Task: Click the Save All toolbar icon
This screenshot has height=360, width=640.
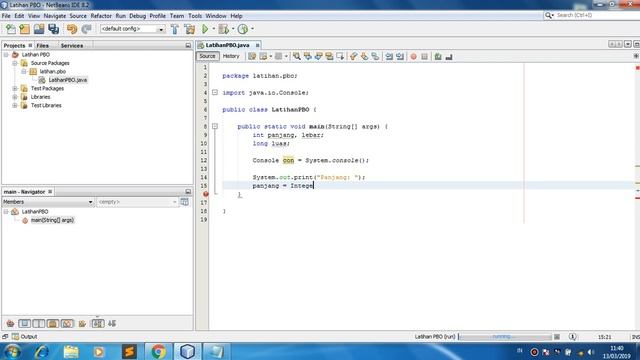Action: click(x=53, y=29)
